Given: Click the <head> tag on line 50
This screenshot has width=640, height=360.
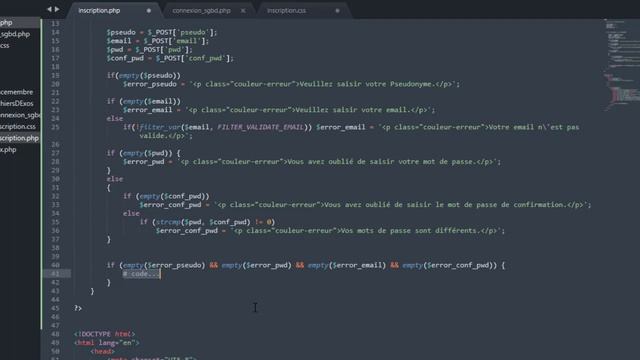Looking at the screenshot, I should pos(102,351).
